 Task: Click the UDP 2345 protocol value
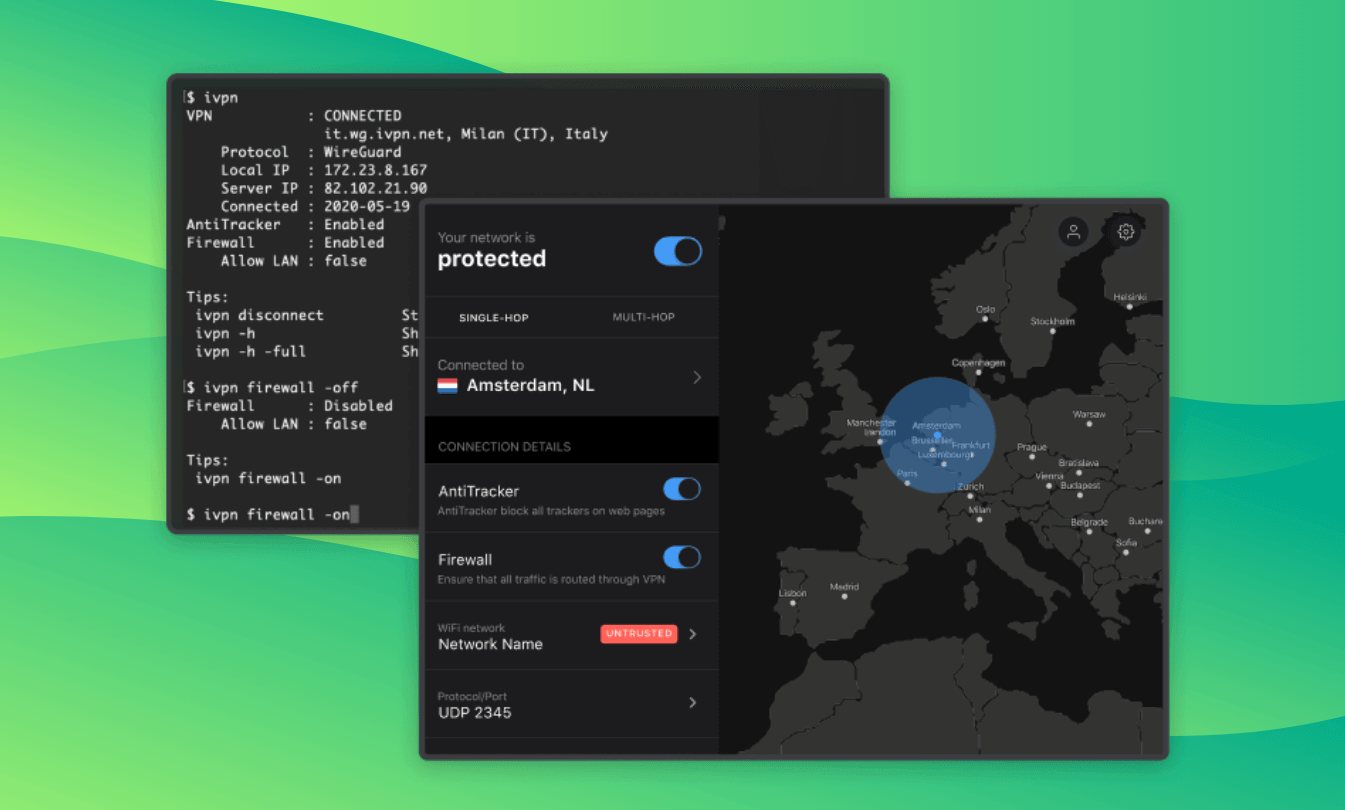tap(475, 713)
